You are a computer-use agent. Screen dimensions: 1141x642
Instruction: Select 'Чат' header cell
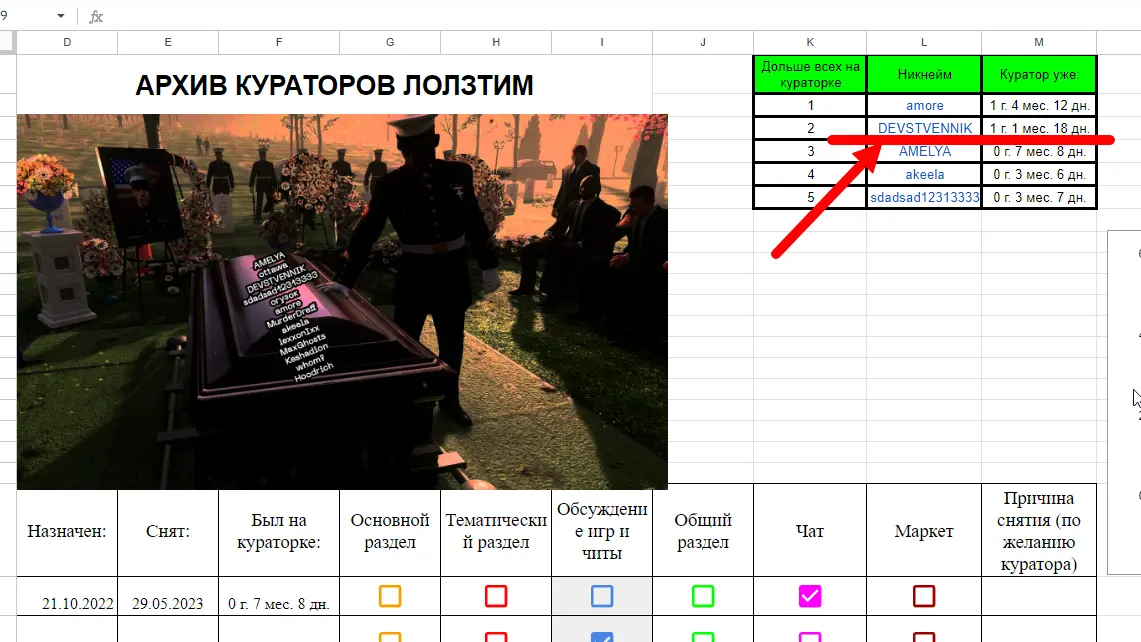810,531
